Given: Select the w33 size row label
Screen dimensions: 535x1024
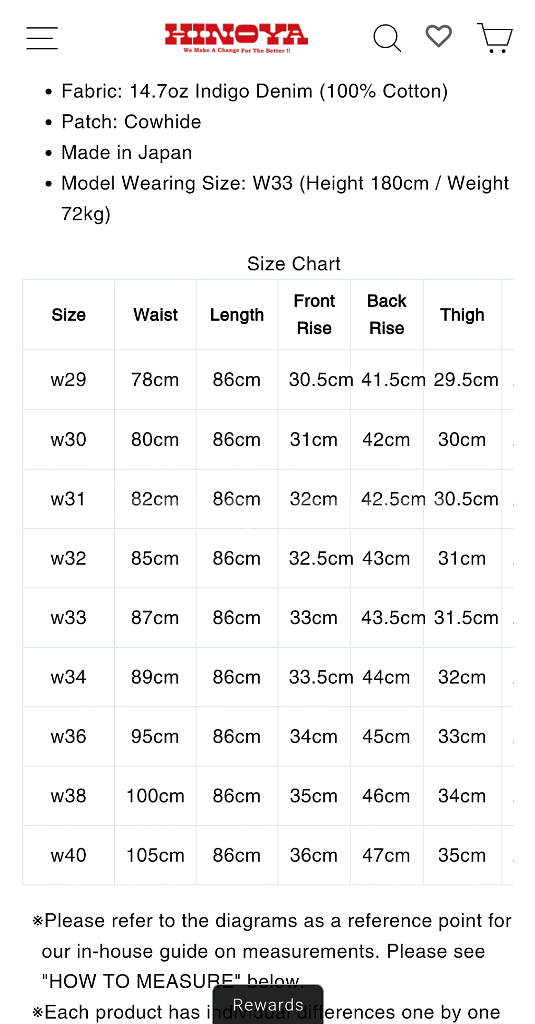Looking at the screenshot, I should (69, 617).
